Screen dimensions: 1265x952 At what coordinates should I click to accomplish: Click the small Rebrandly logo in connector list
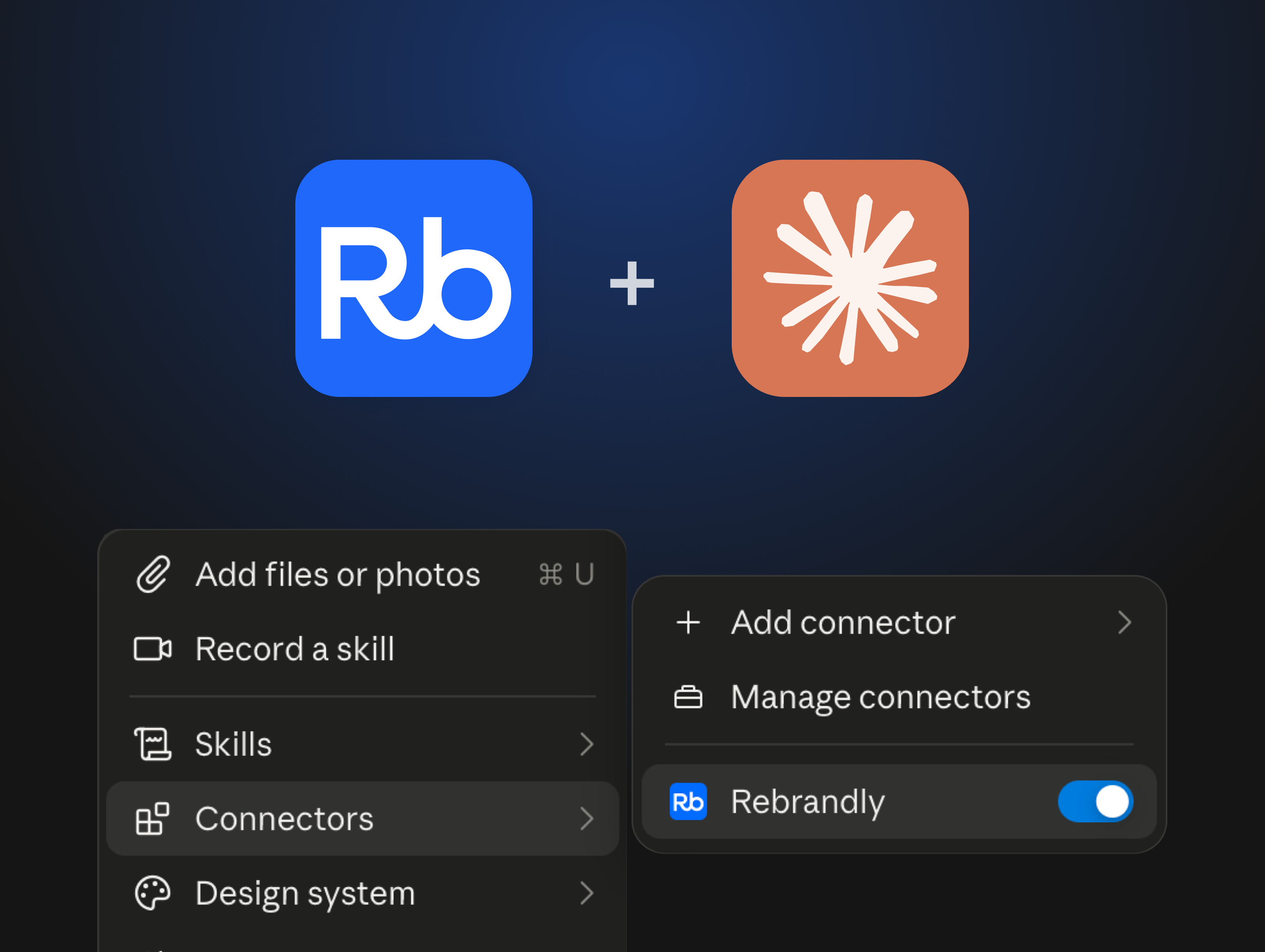(688, 802)
